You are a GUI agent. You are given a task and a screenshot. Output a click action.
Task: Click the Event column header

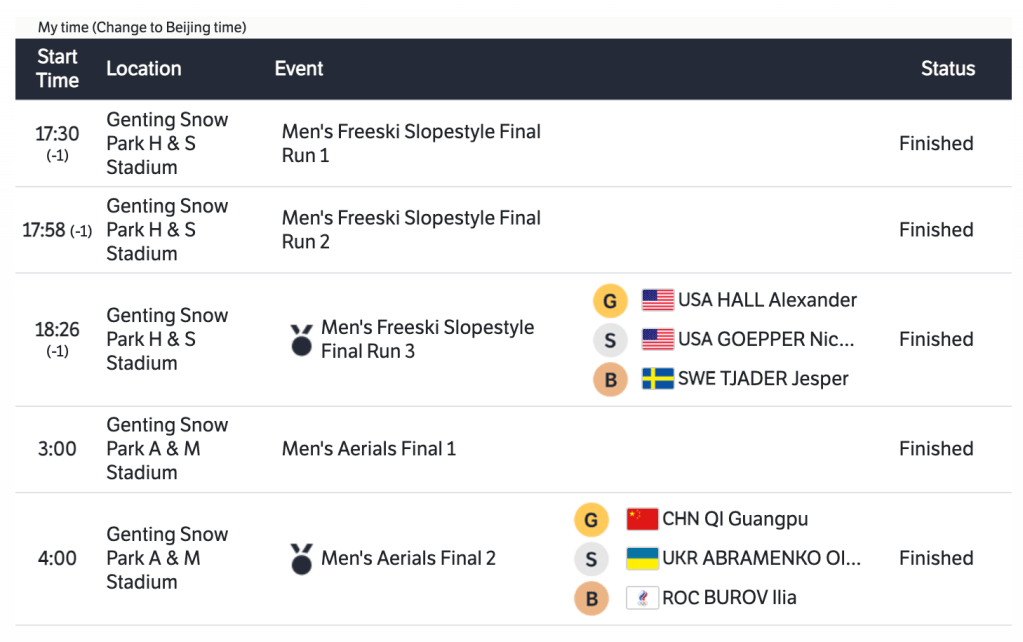tap(299, 69)
